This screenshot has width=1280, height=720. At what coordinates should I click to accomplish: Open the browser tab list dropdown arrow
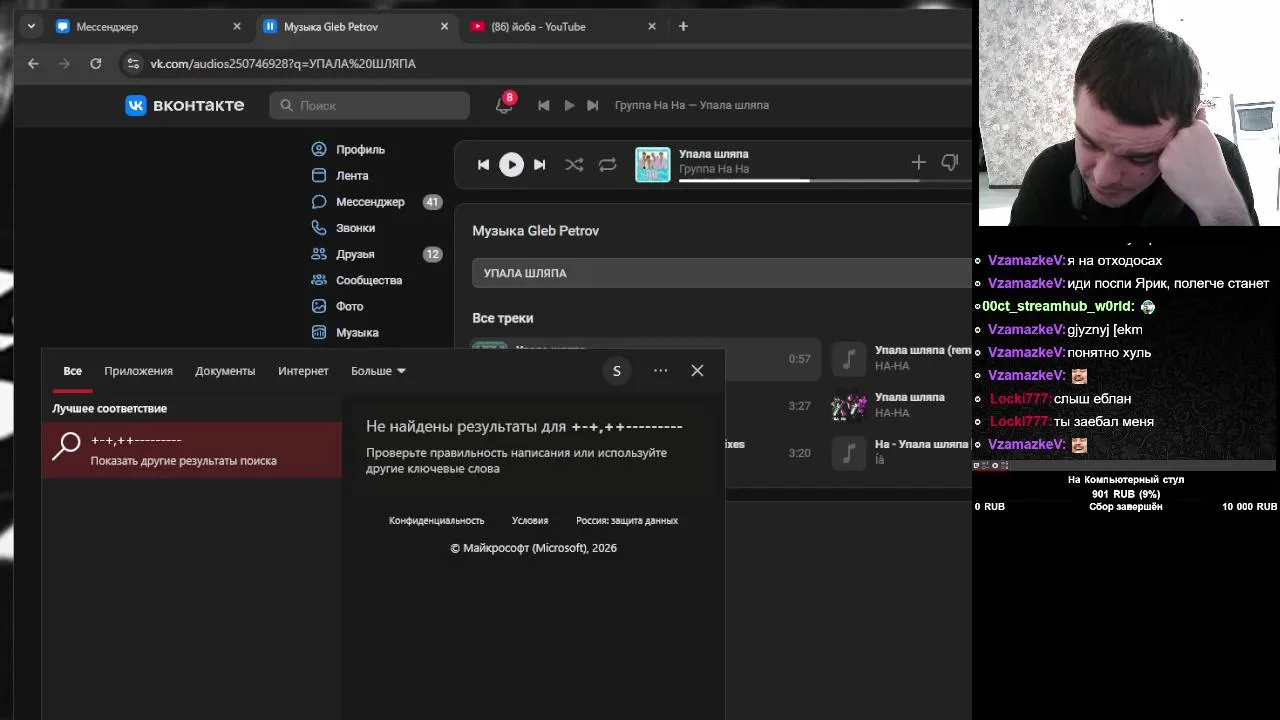coord(31,27)
